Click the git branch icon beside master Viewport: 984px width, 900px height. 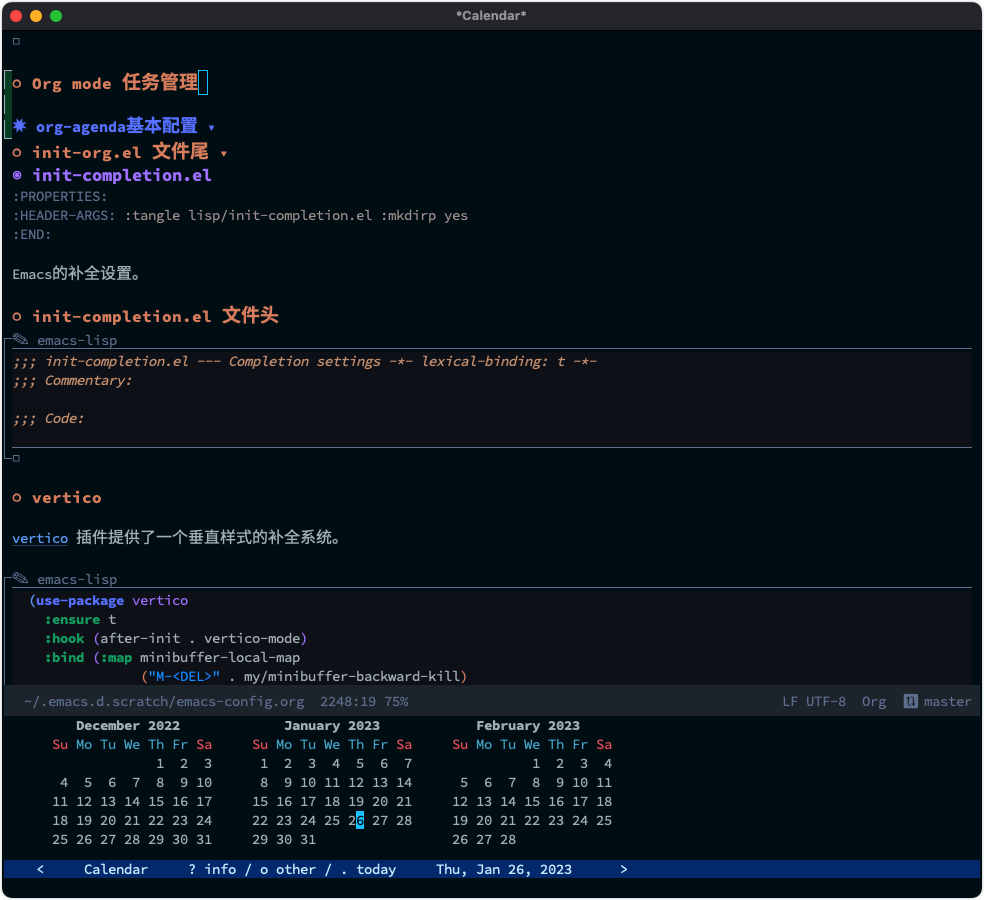[x=910, y=701]
